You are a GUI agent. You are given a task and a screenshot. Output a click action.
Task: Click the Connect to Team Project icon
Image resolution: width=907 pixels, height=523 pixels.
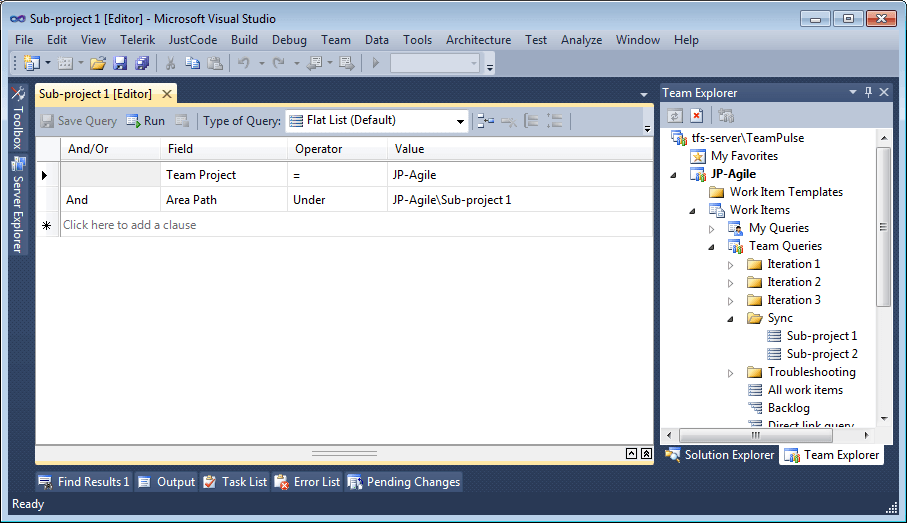(726, 116)
